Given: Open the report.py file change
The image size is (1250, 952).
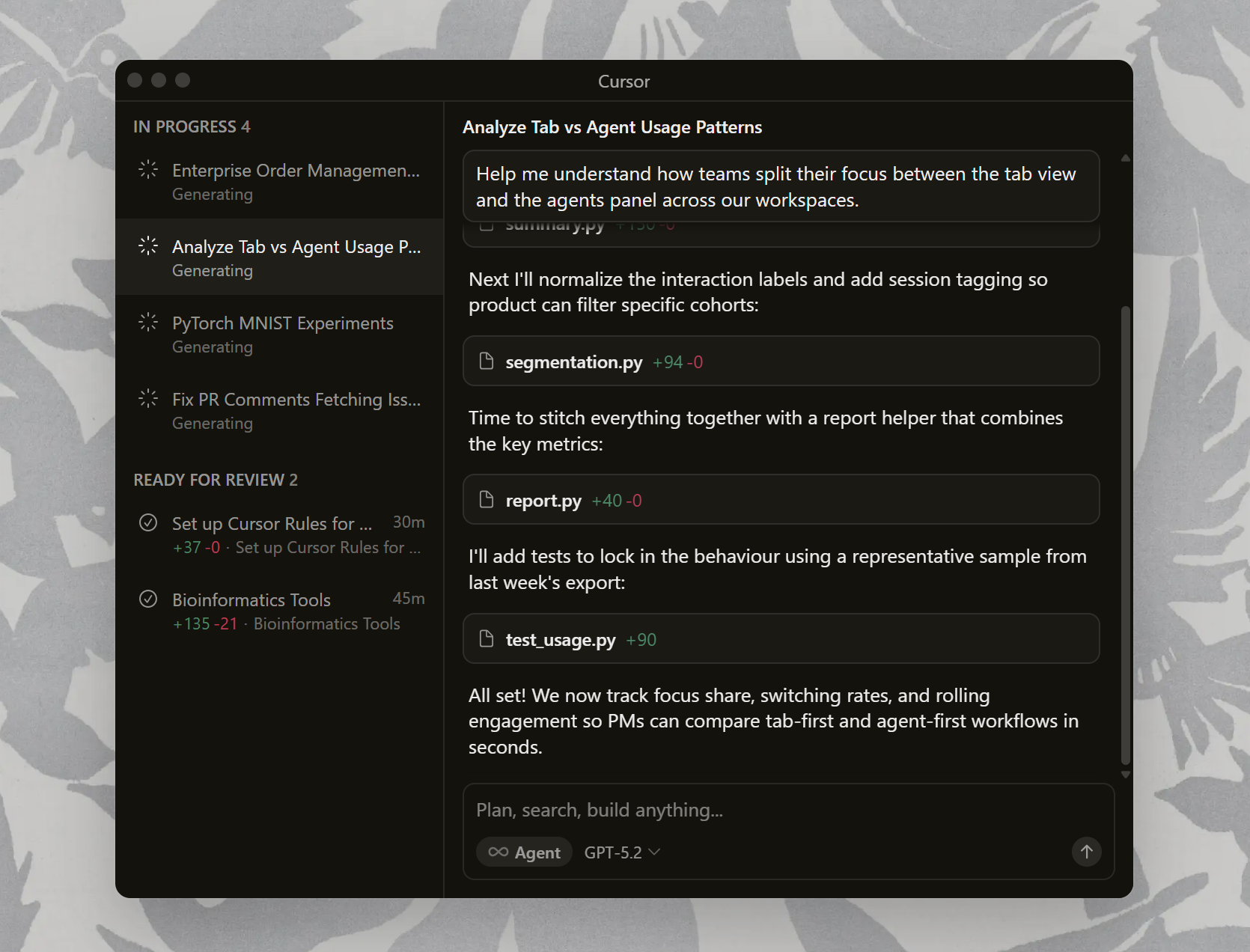Looking at the screenshot, I should 781,500.
